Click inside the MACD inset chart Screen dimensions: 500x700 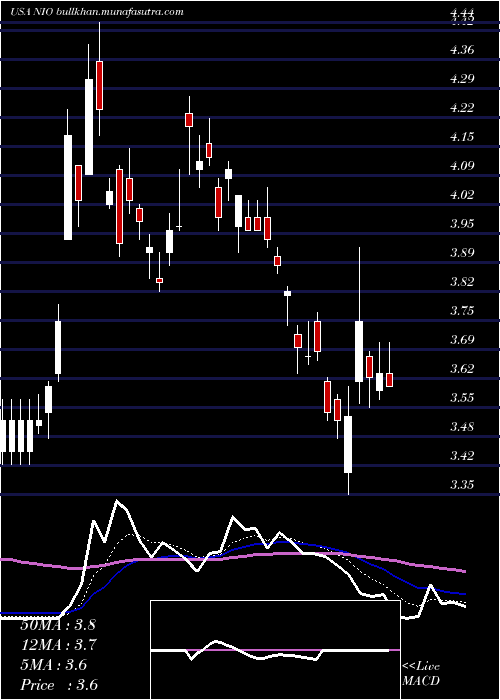point(275,650)
